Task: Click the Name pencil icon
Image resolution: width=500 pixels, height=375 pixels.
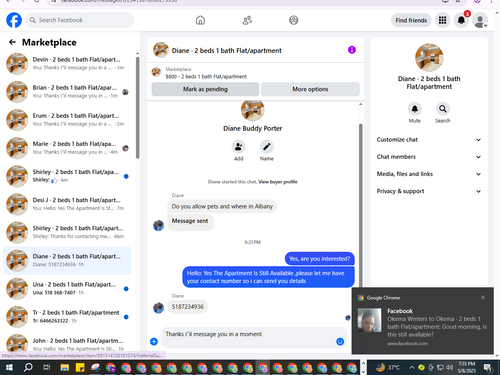Action: (x=267, y=147)
